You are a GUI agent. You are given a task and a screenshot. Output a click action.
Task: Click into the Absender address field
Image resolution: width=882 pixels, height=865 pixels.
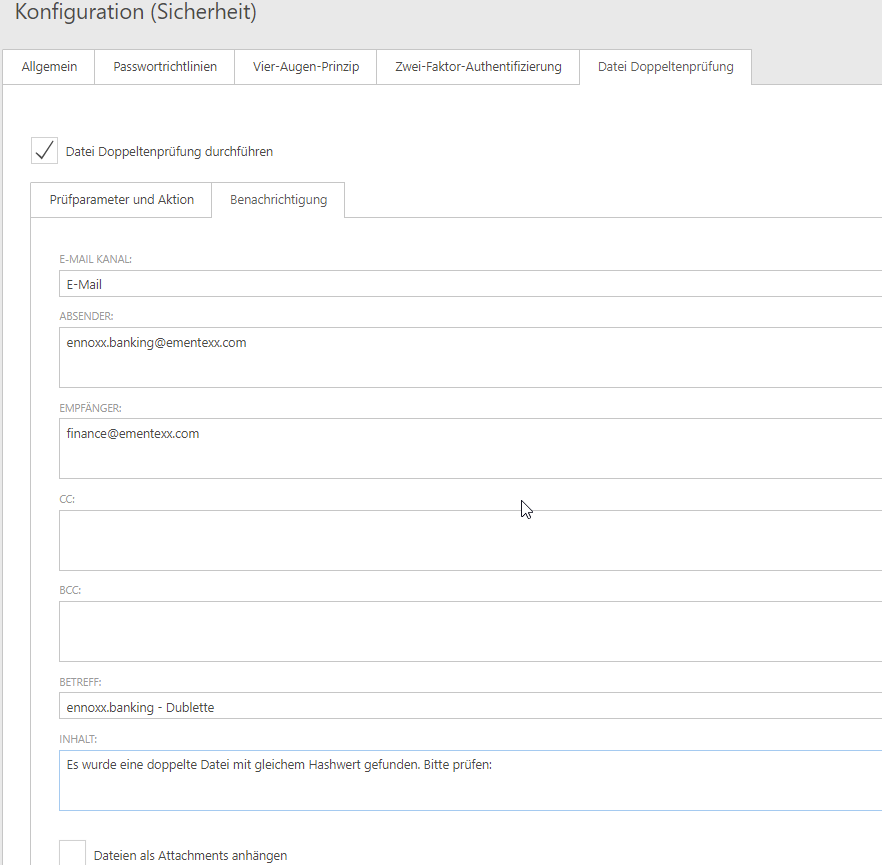tap(470, 357)
